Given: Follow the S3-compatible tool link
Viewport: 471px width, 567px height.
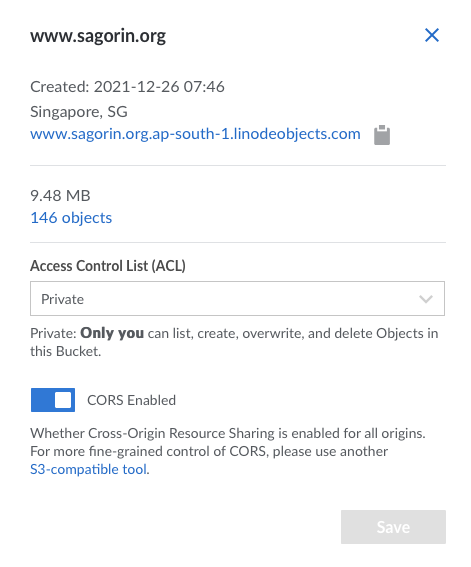Looking at the screenshot, I should (89, 469).
